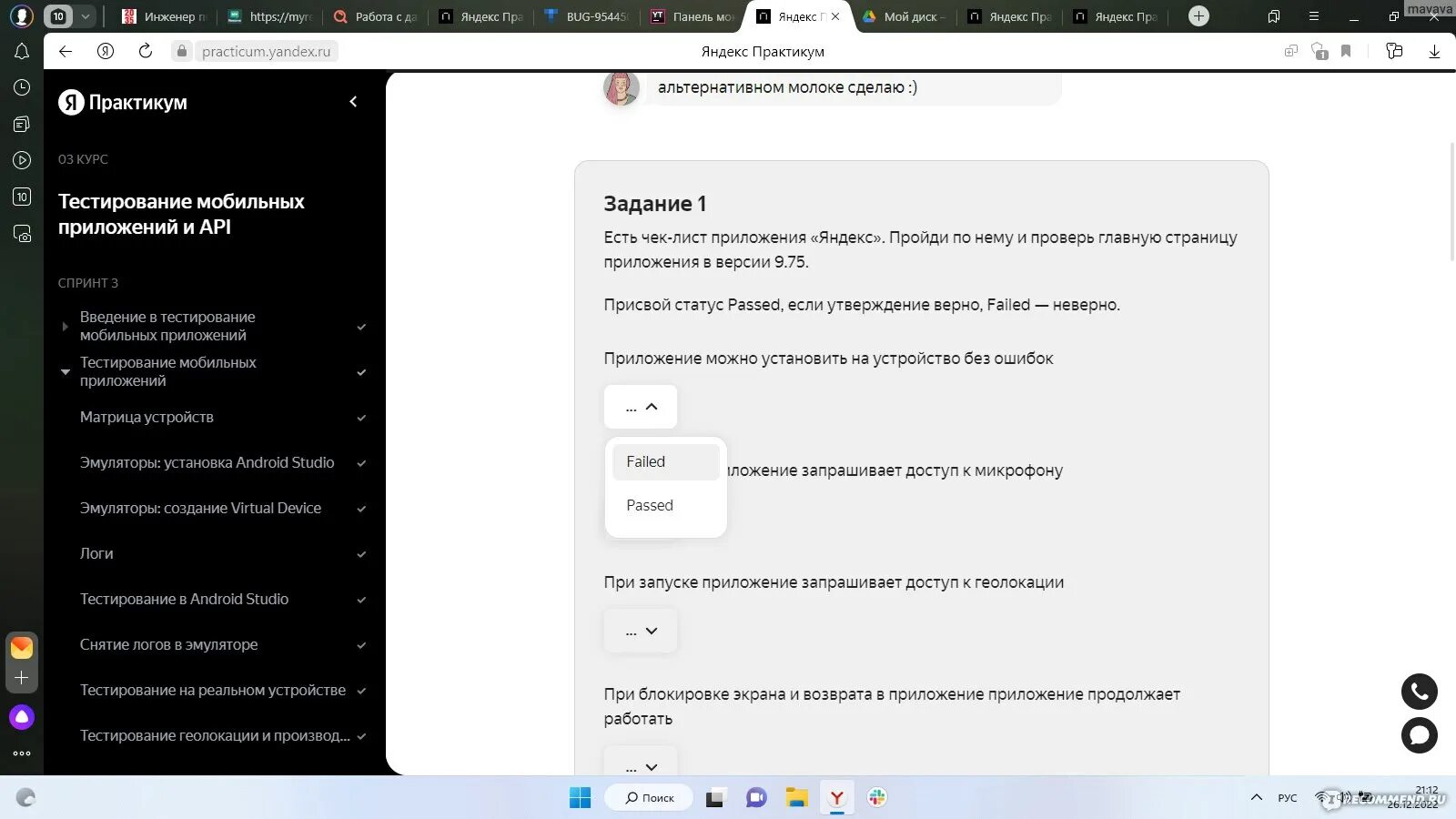Open Slack from taskbar
Viewport: 1456px width, 819px height.
[x=877, y=798]
